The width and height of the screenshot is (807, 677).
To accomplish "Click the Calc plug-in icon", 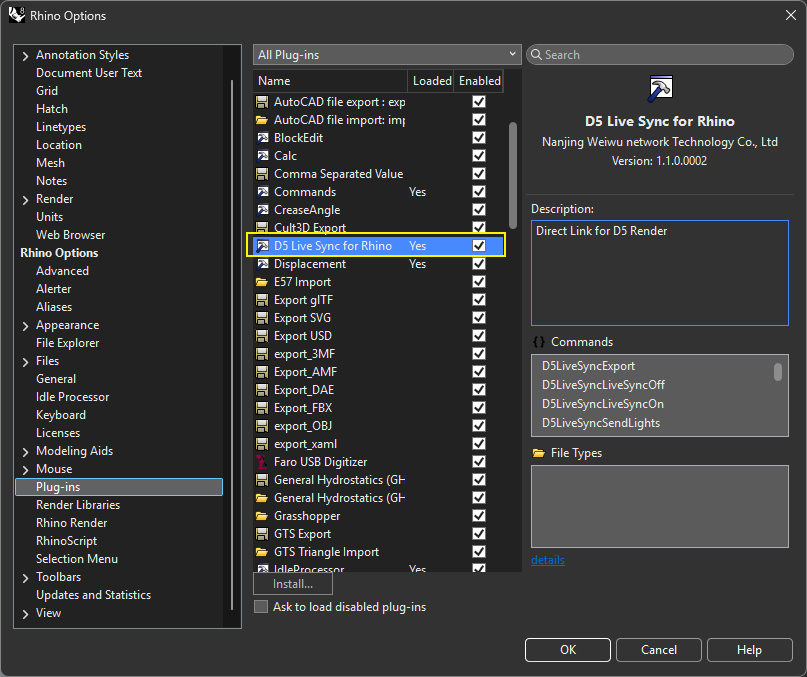I will tap(262, 156).
